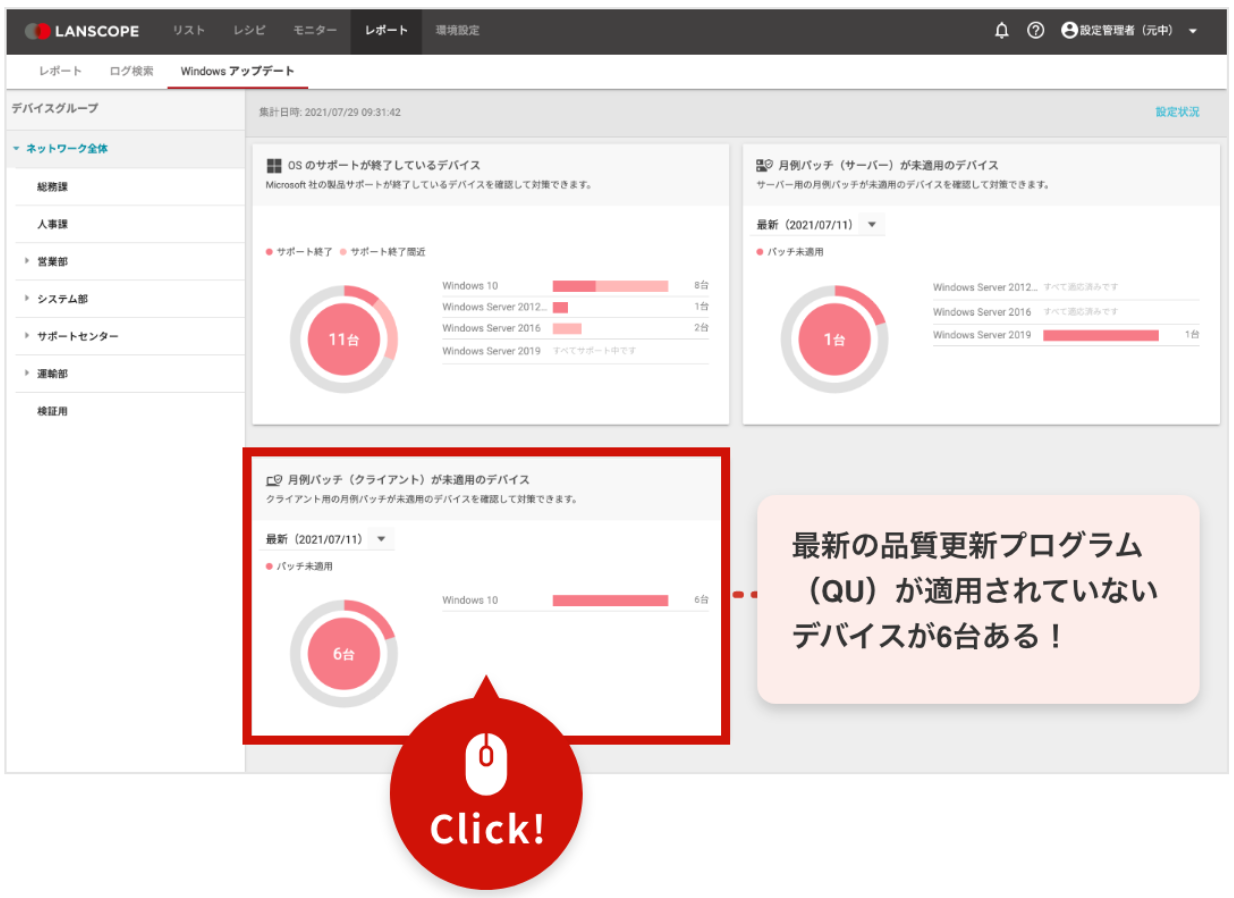Expand the サポートセンター device group
Screen dimensions: 1234x898
[x=27, y=336]
